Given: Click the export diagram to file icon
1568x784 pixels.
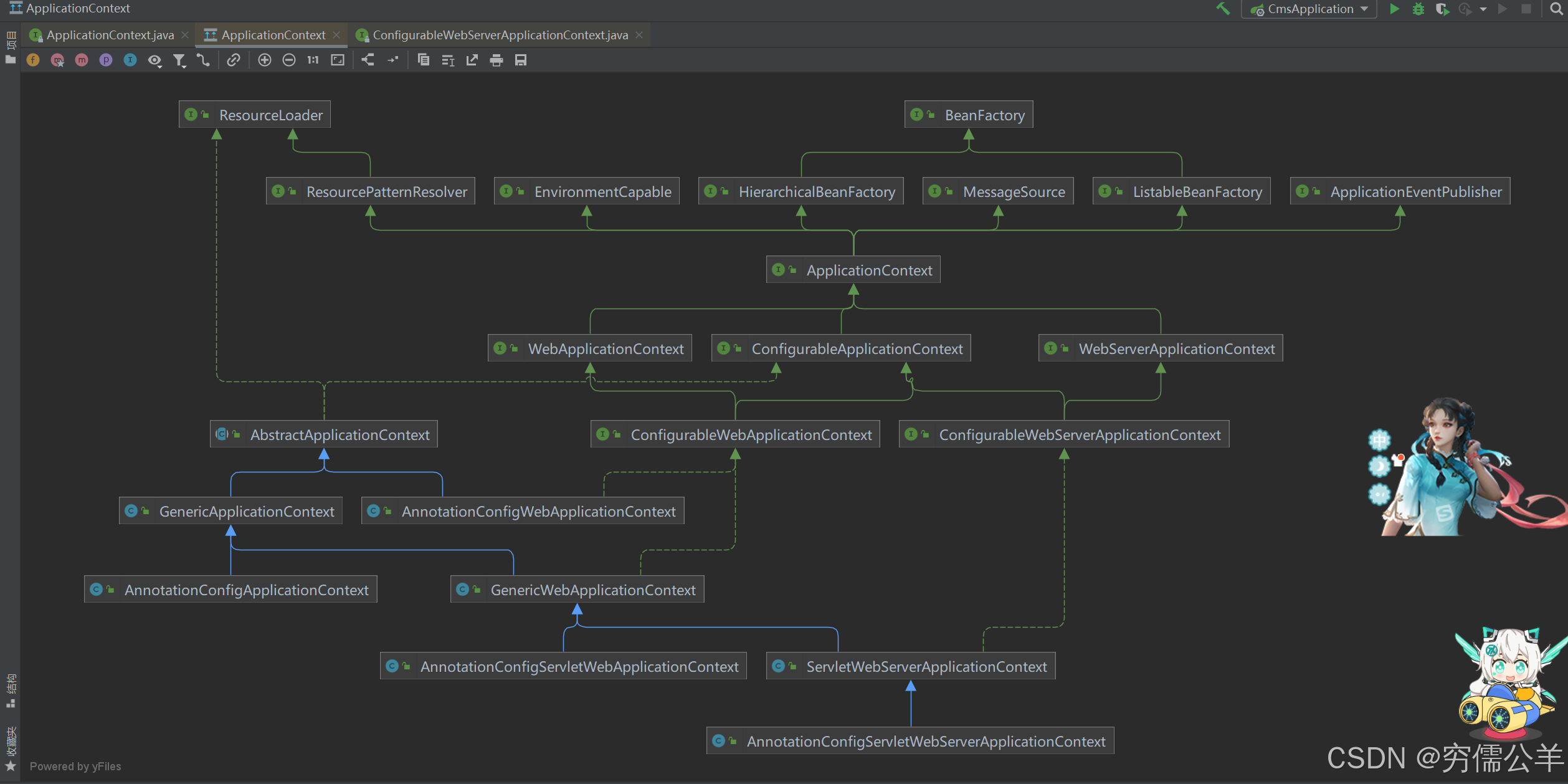Looking at the screenshot, I should pyautogui.click(x=472, y=60).
